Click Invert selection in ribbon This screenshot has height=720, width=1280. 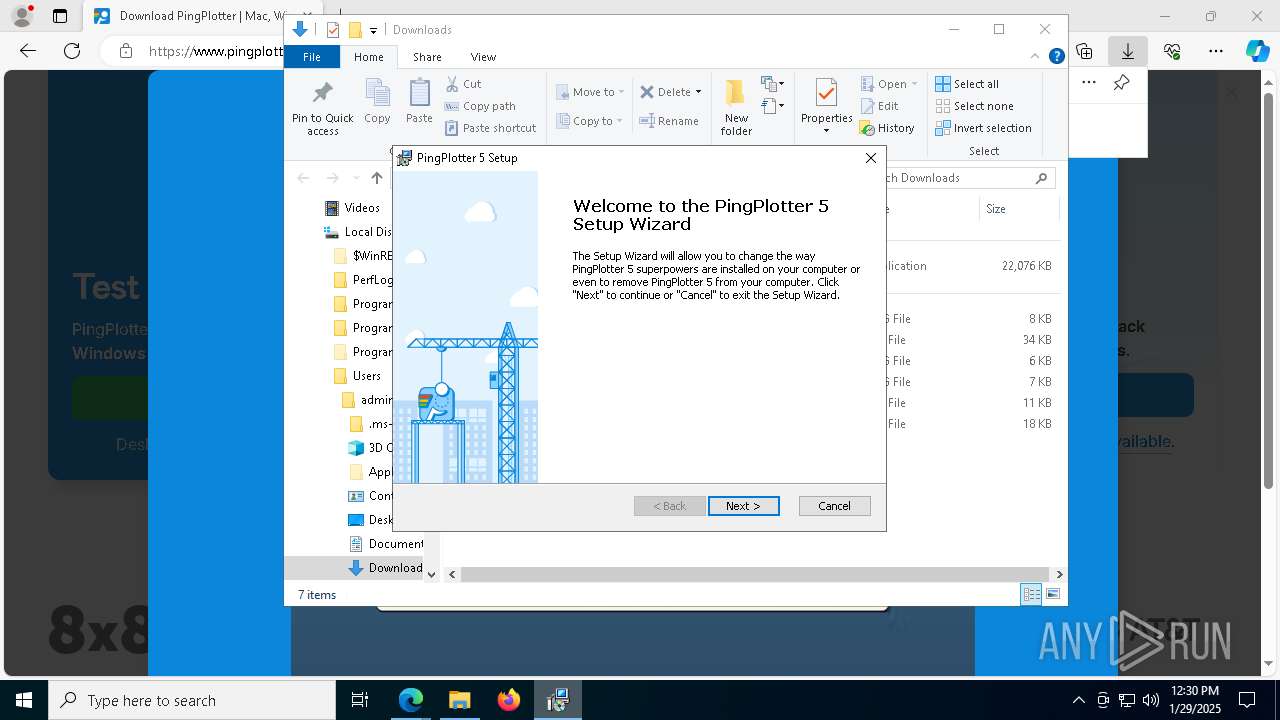[x=983, y=128]
